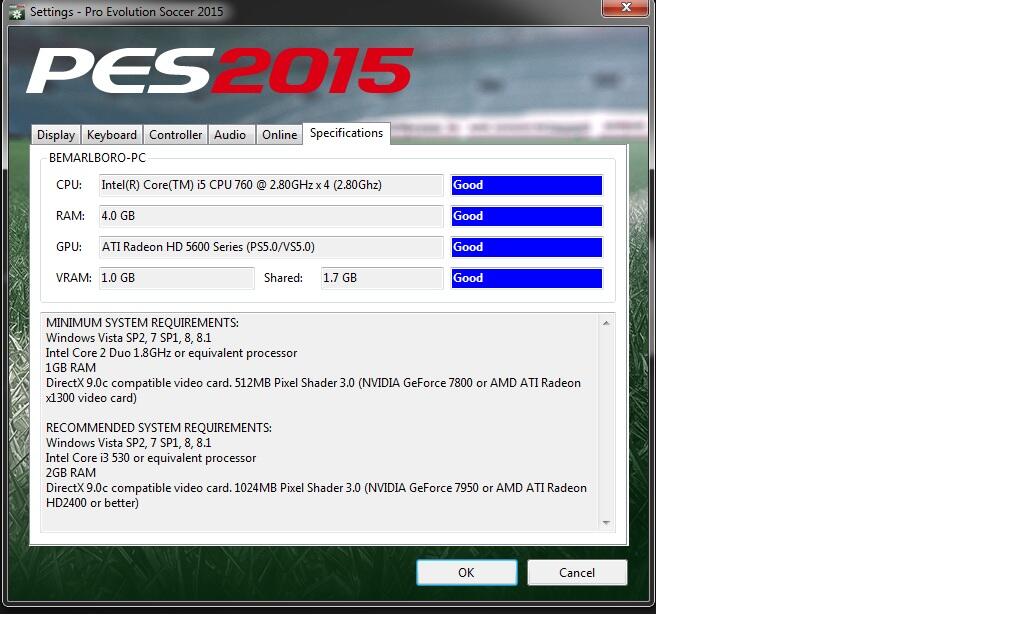Click the CPU Good rating bar
Viewport: 1018px width, 624px height.
(x=527, y=185)
